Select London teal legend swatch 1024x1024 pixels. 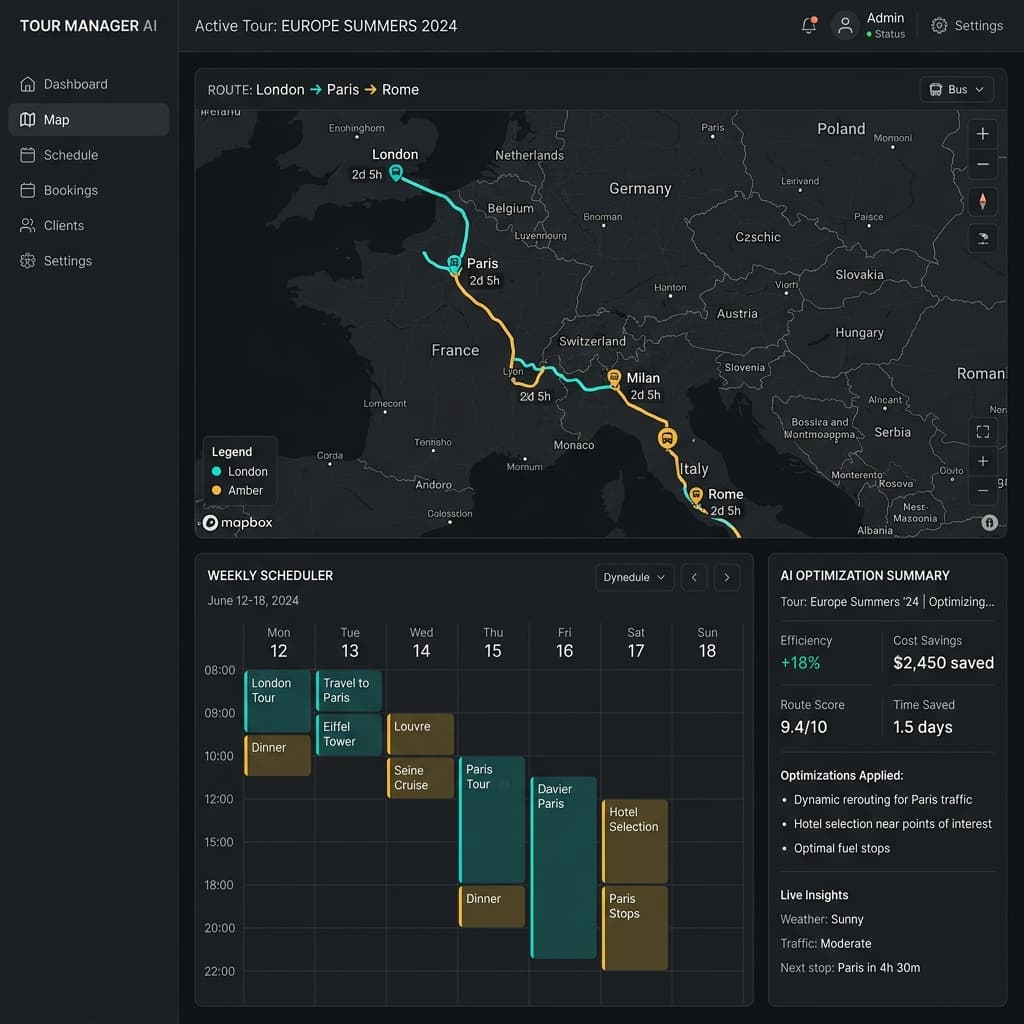tap(216, 471)
